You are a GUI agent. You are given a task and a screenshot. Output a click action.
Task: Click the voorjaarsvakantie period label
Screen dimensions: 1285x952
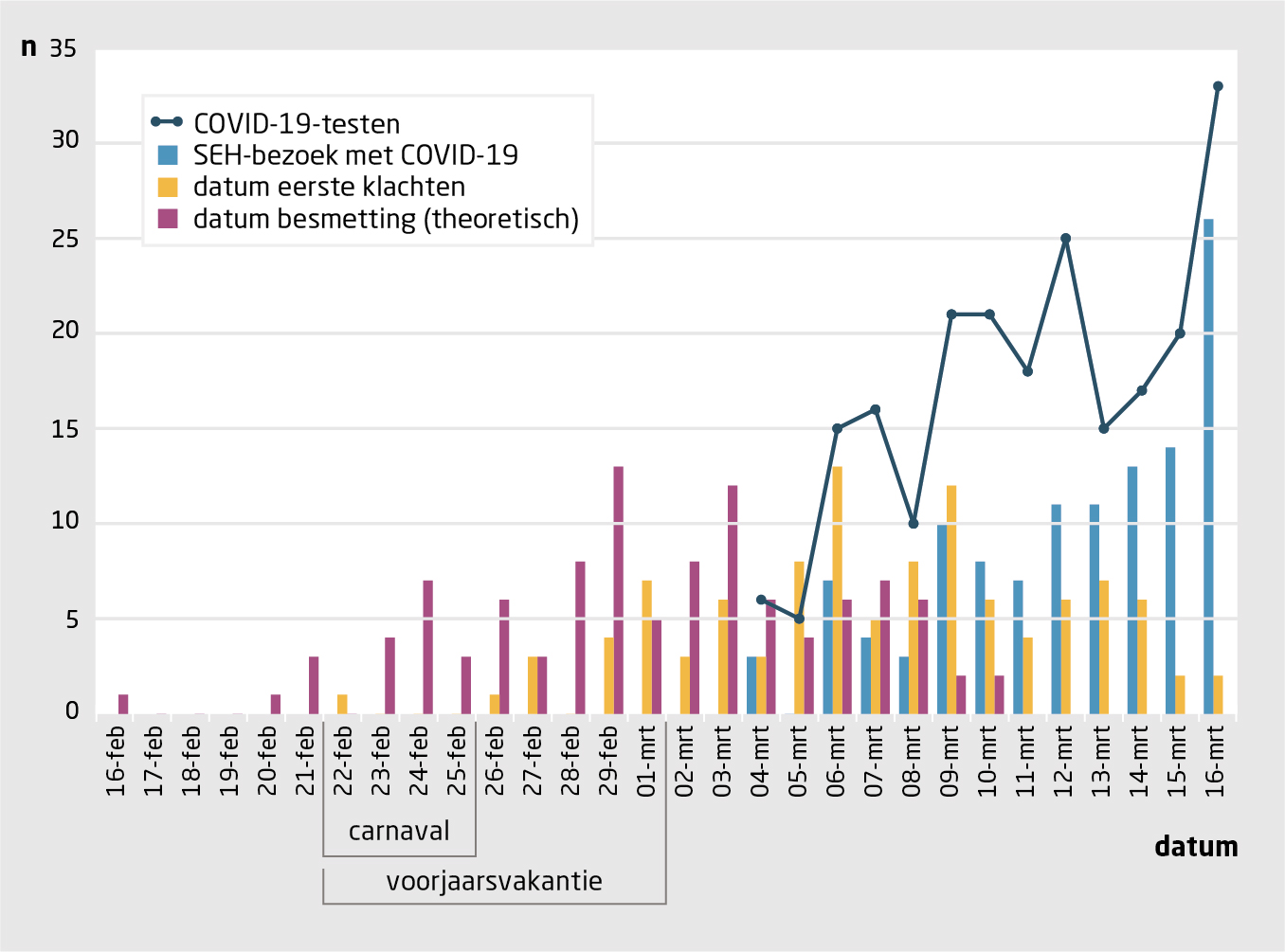tap(494, 882)
